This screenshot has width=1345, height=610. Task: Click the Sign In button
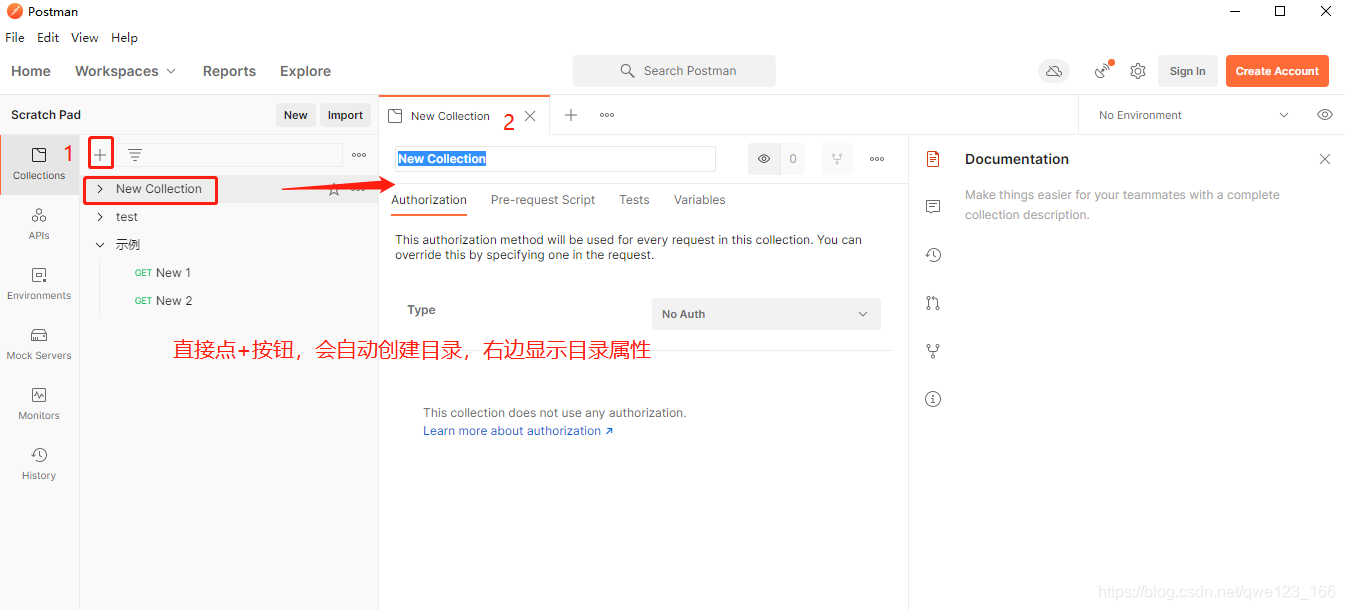[1188, 71]
